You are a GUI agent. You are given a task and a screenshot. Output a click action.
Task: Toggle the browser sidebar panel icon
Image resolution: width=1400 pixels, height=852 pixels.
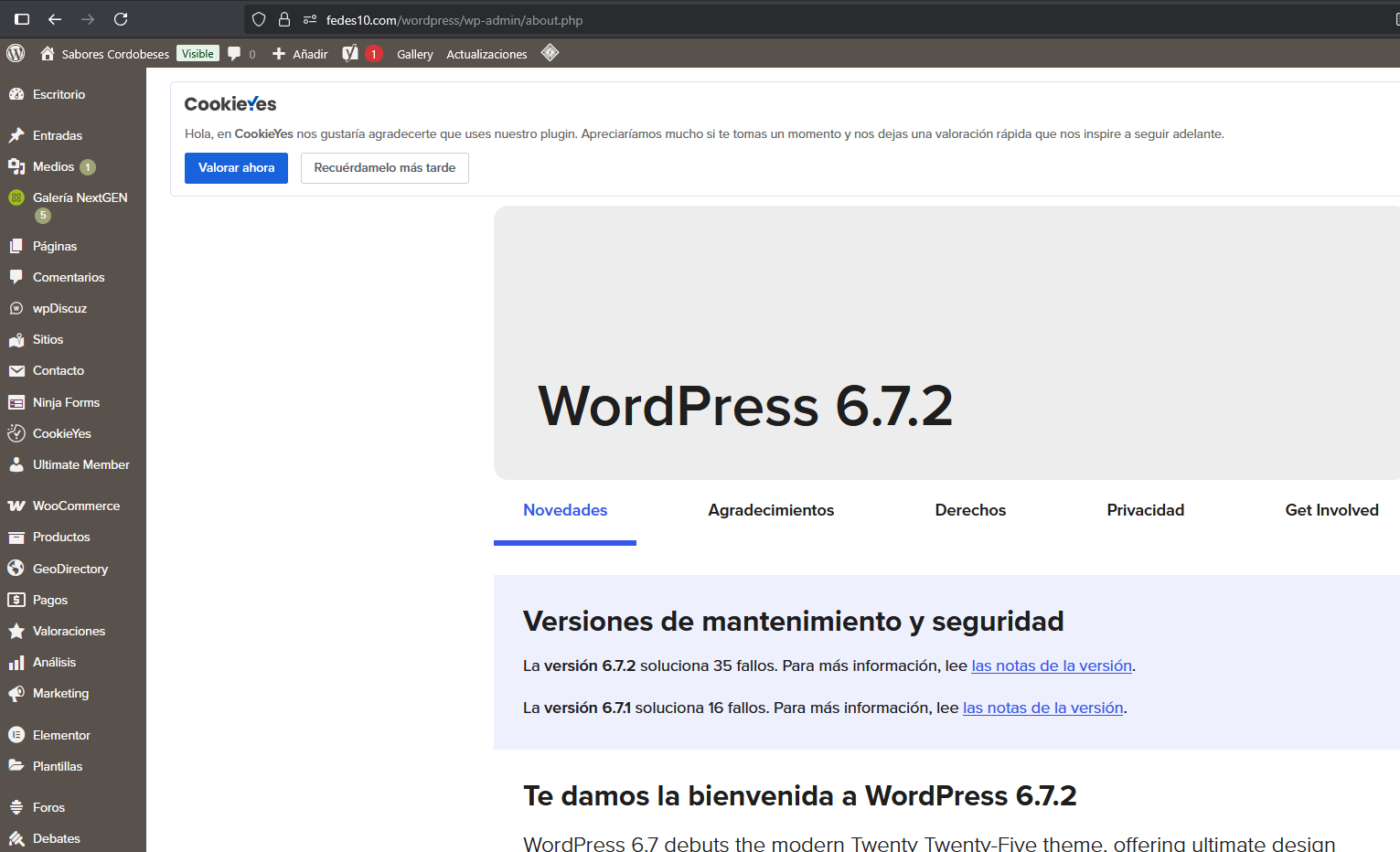pyautogui.click(x=22, y=19)
